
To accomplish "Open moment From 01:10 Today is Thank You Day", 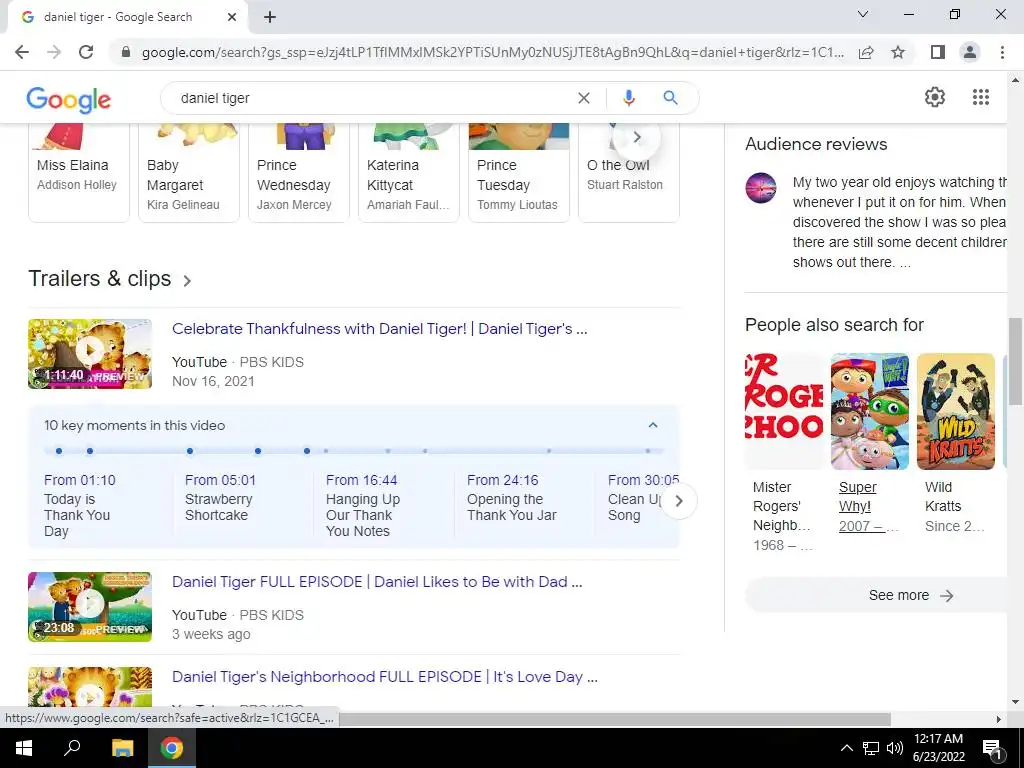I will [x=80, y=505].
